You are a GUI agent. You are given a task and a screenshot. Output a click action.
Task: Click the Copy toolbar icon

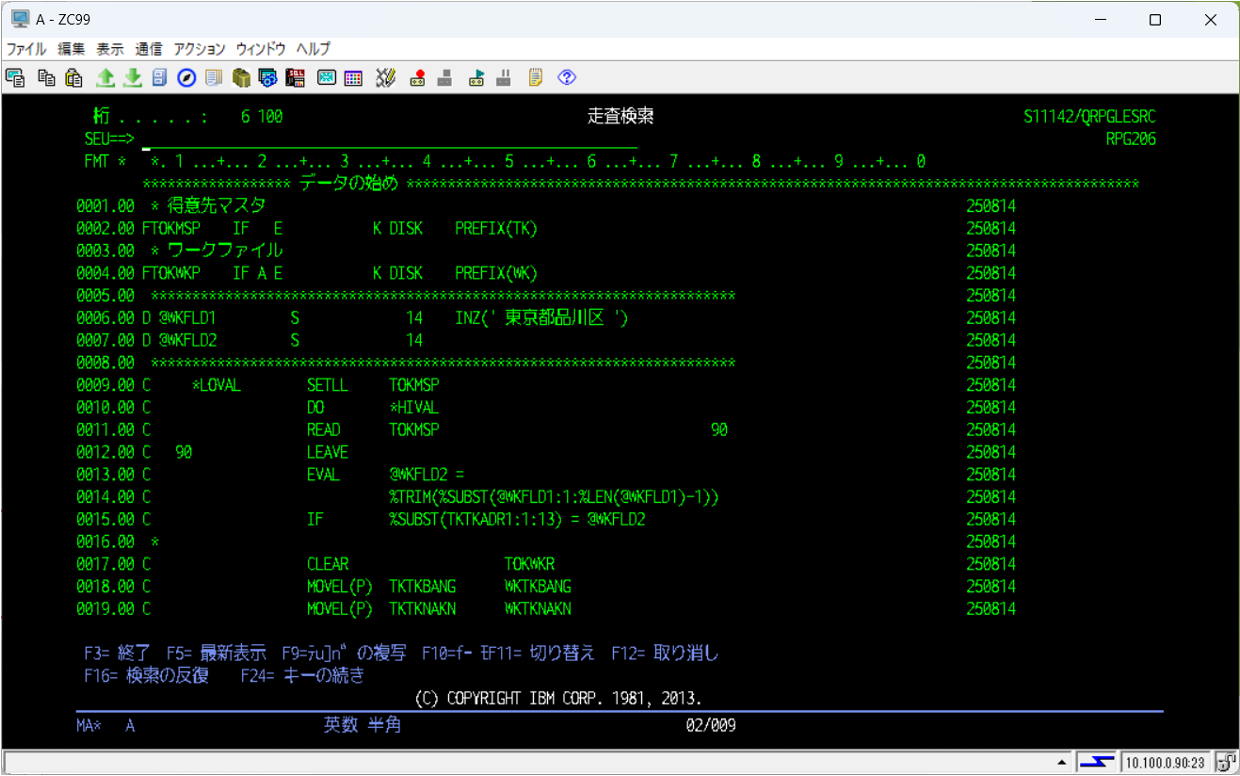click(x=46, y=77)
